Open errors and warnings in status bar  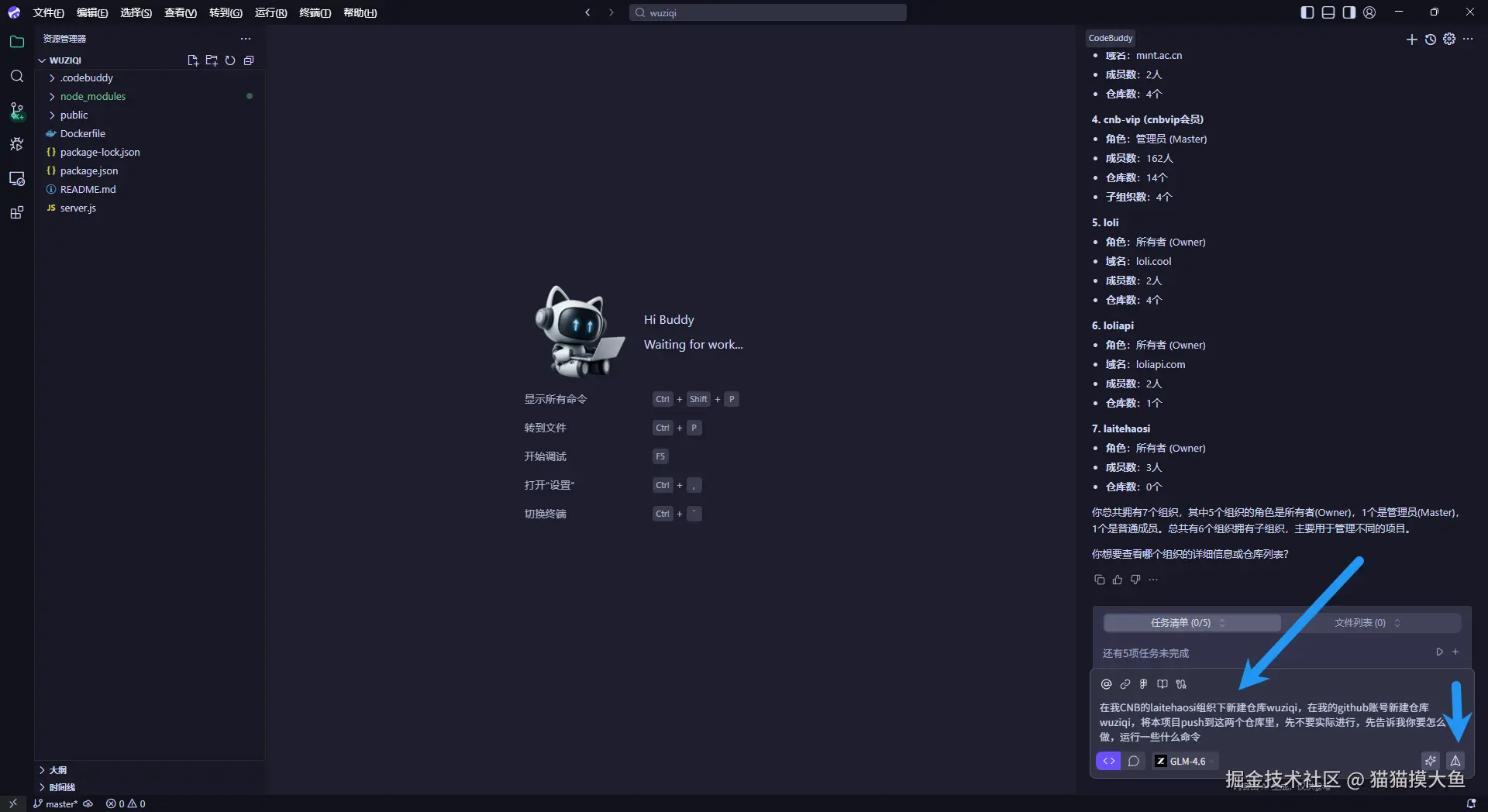tap(126, 804)
